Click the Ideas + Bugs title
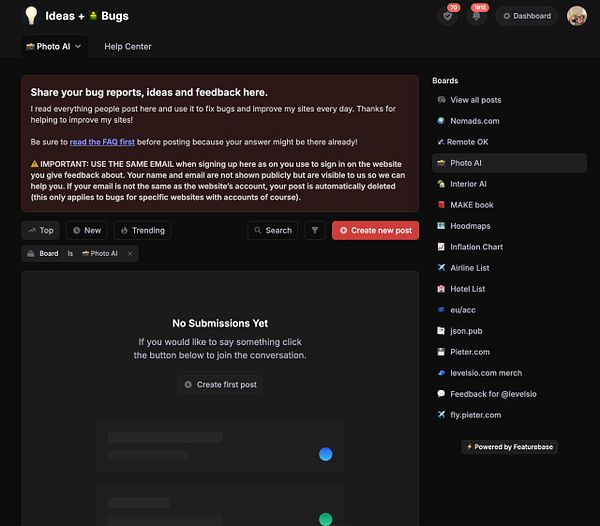600x526 pixels. (x=87, y=16)
